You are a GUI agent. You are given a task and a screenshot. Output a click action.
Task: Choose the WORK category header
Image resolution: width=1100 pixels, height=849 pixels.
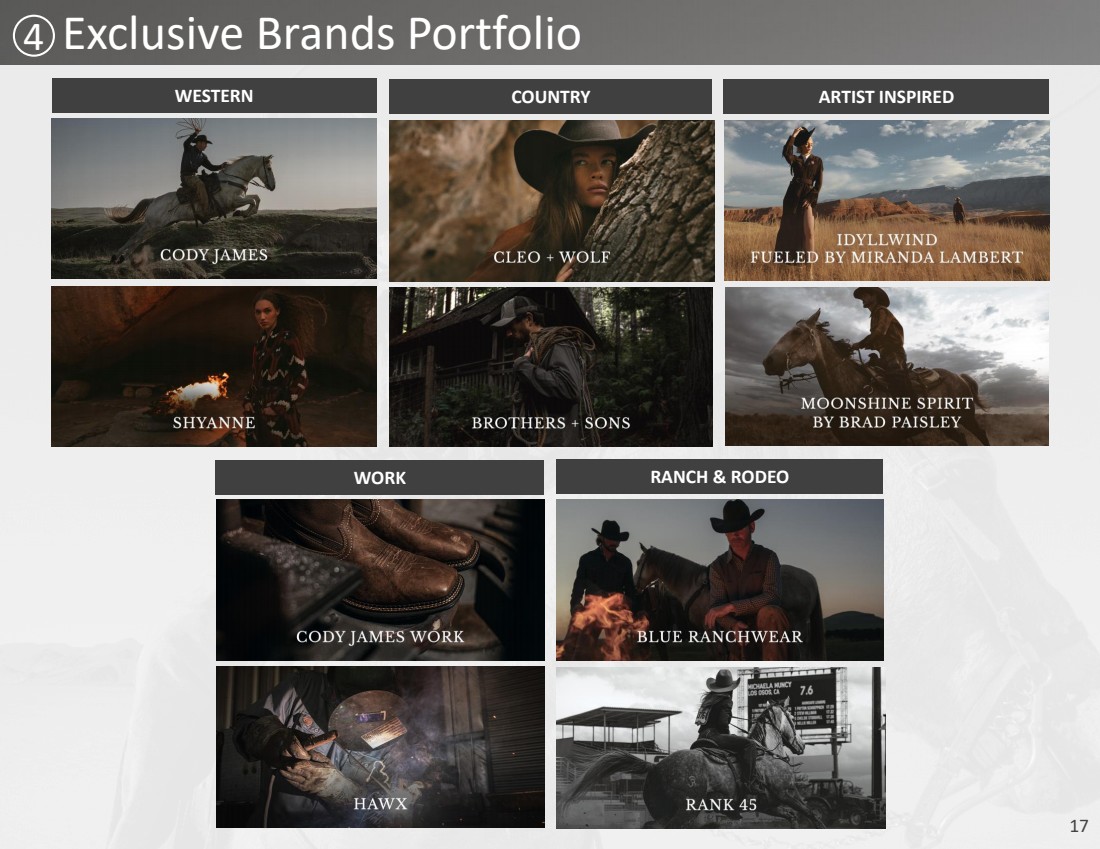pyautogui.click(x=379, y=478)
